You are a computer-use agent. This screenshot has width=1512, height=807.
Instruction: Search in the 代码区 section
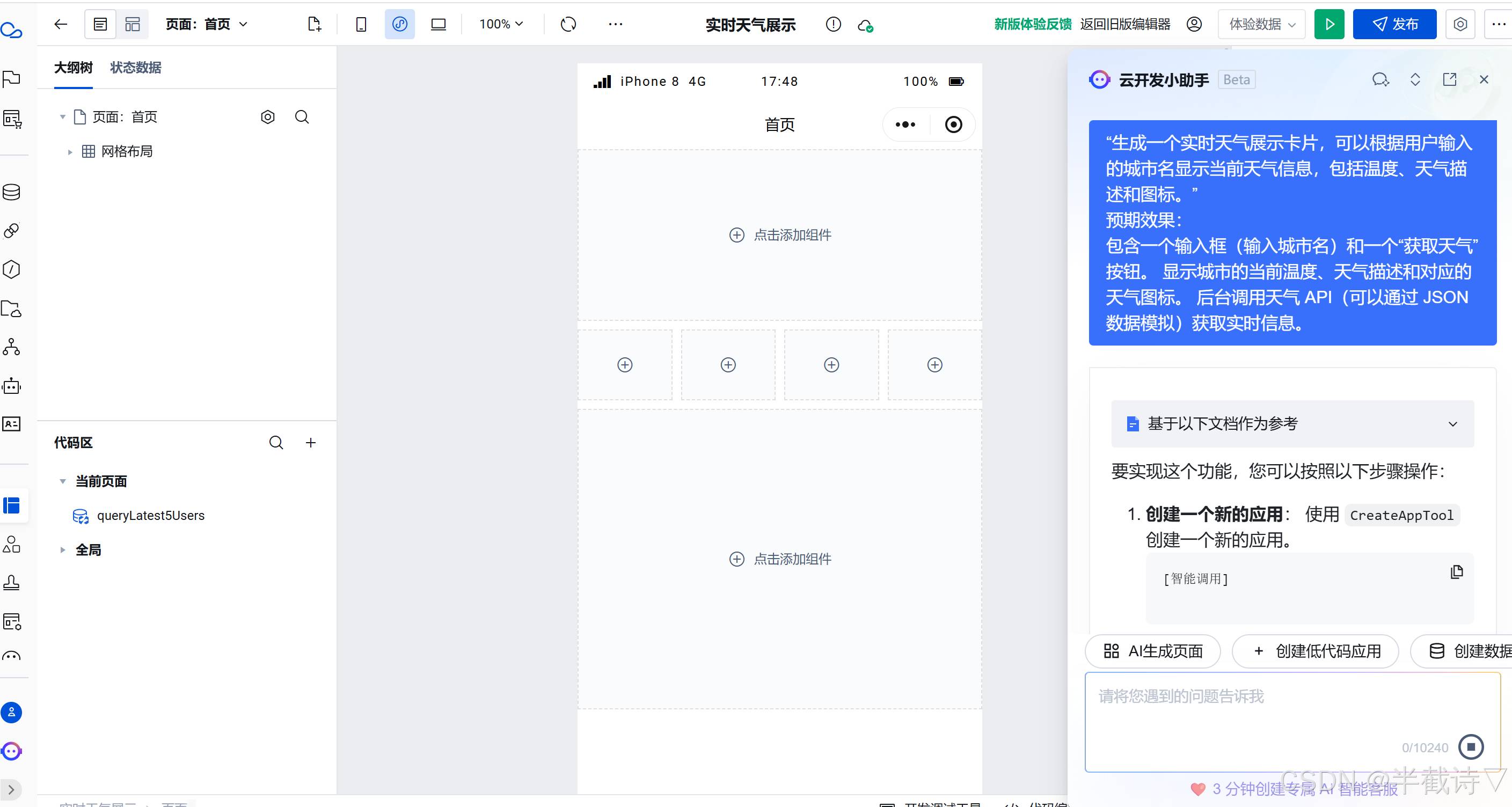click(276, 443)
